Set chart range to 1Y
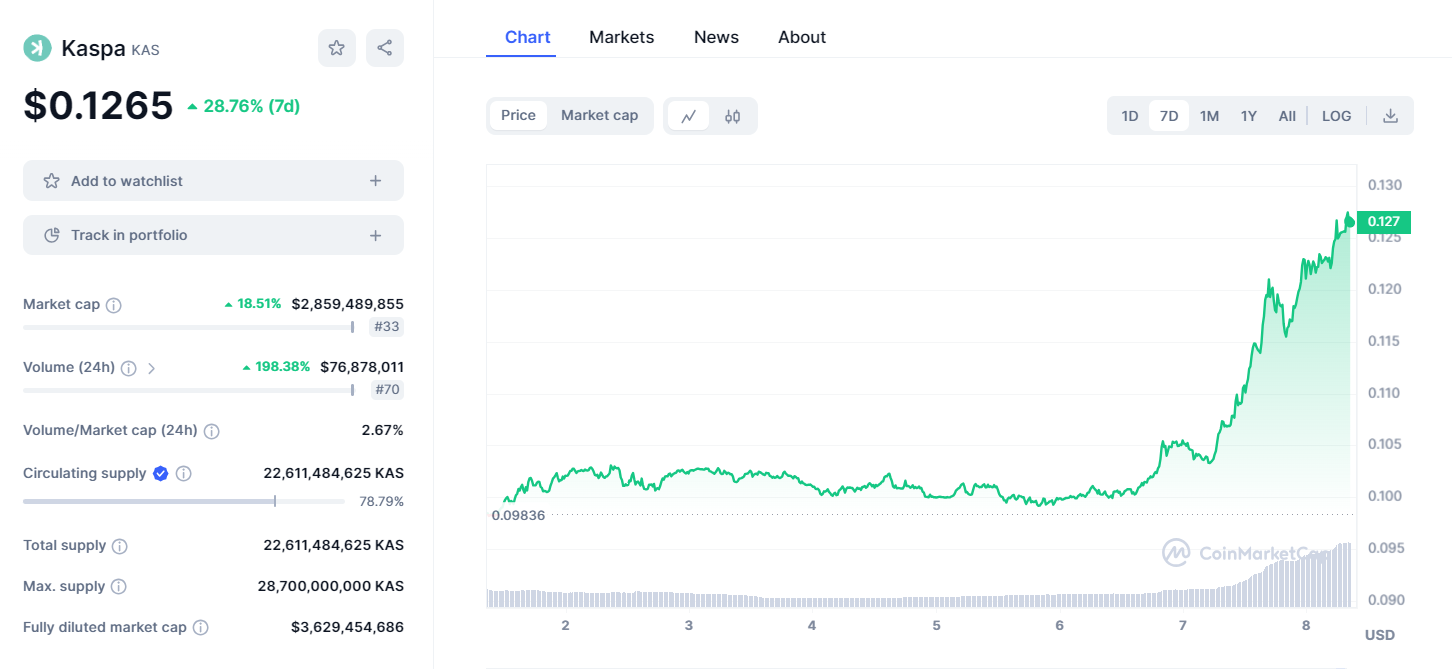The image size is (1452, 669). 1249,116
